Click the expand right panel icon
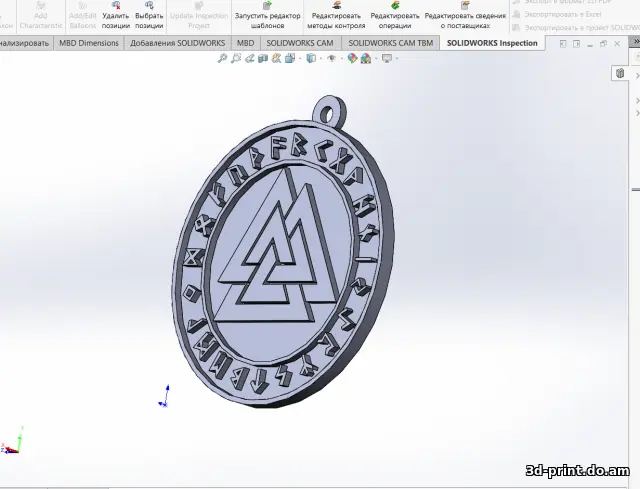640x489 pixels. click(576, 44)
